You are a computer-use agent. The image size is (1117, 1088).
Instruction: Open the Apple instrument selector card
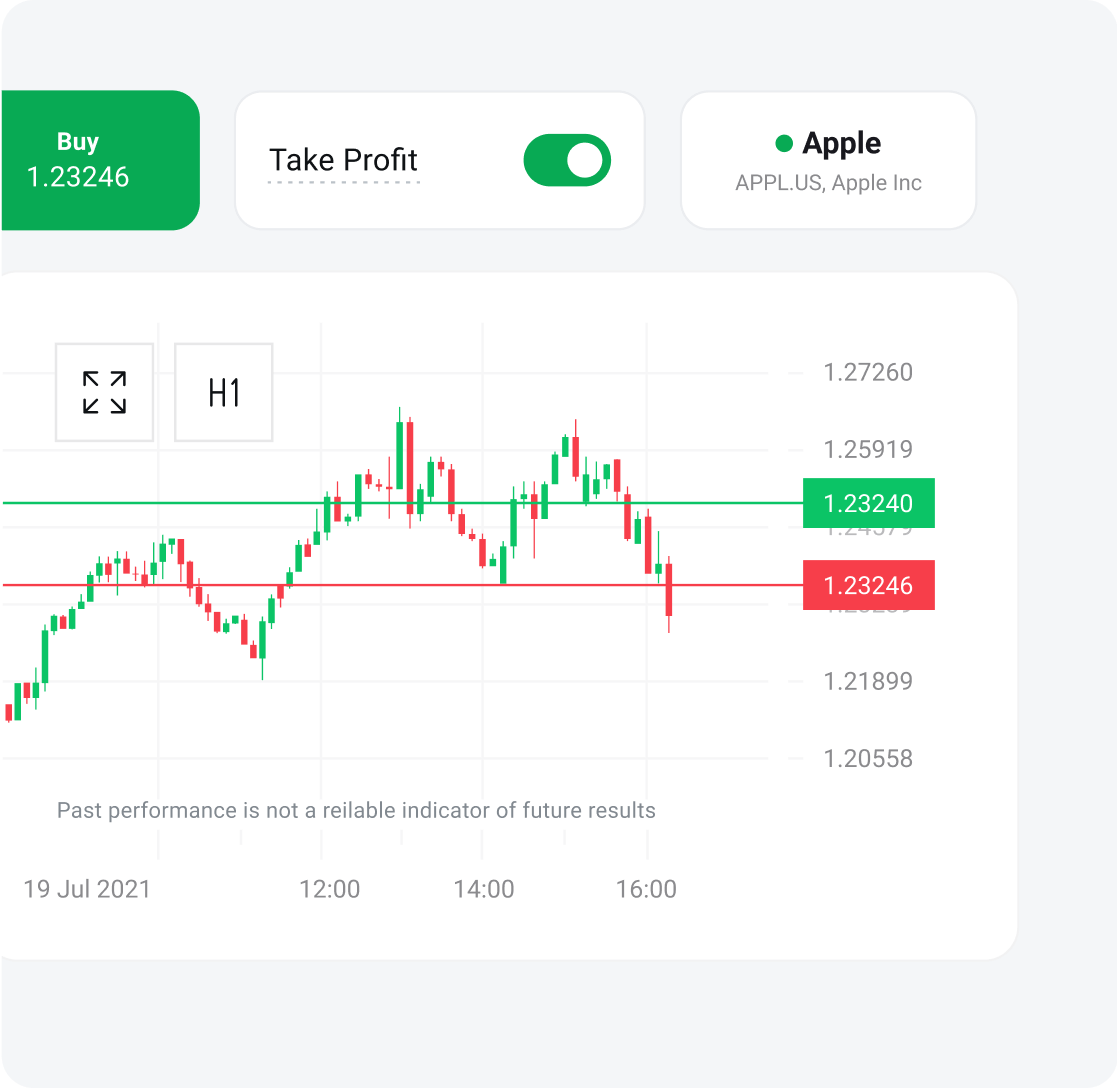pyautogui.click(x=828, y=160)
